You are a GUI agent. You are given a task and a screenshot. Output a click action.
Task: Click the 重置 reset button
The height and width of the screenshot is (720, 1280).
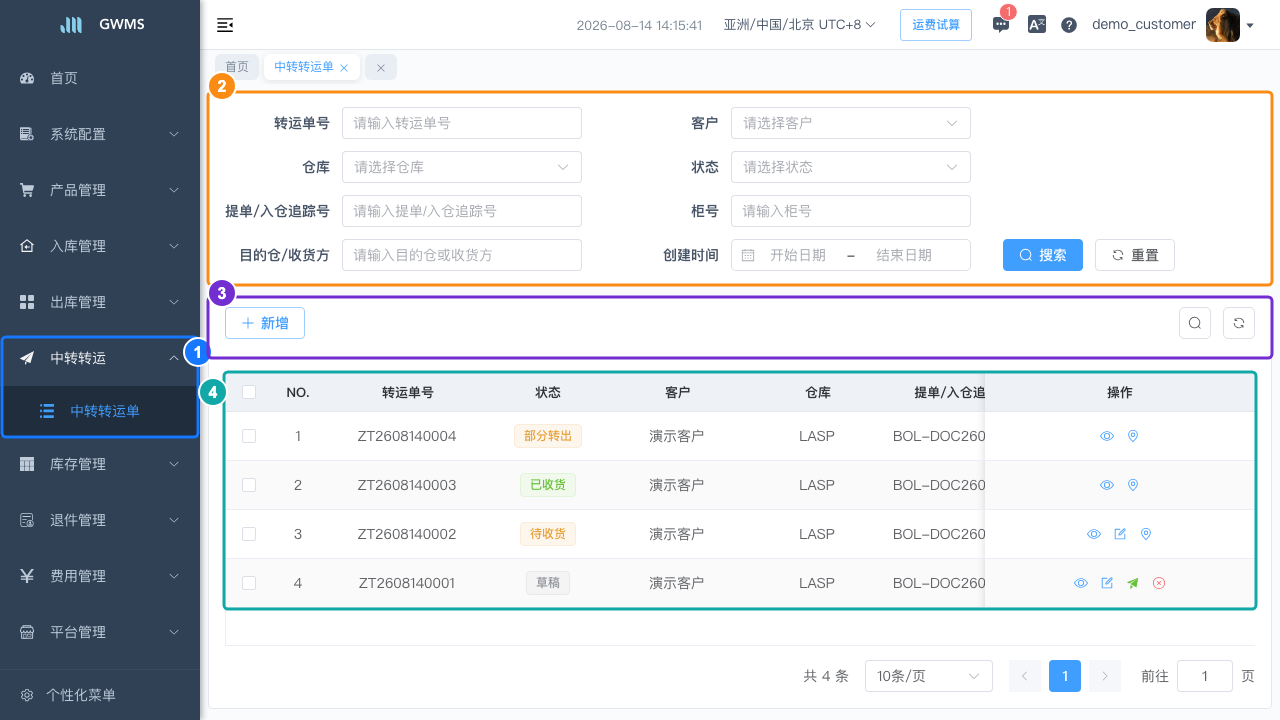click(1135, 255)
